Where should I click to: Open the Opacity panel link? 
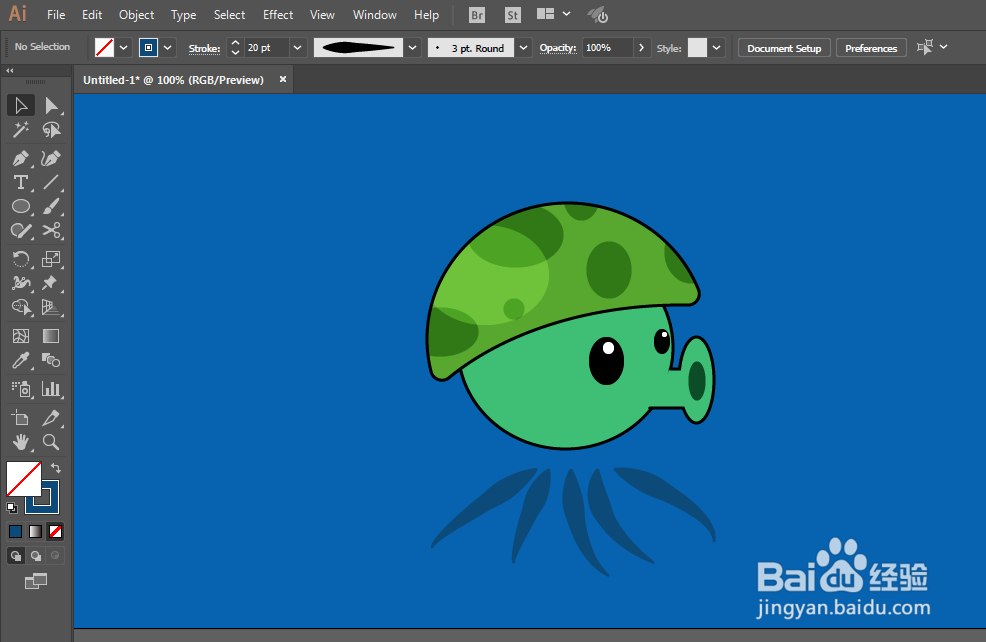tap(558, 48)
